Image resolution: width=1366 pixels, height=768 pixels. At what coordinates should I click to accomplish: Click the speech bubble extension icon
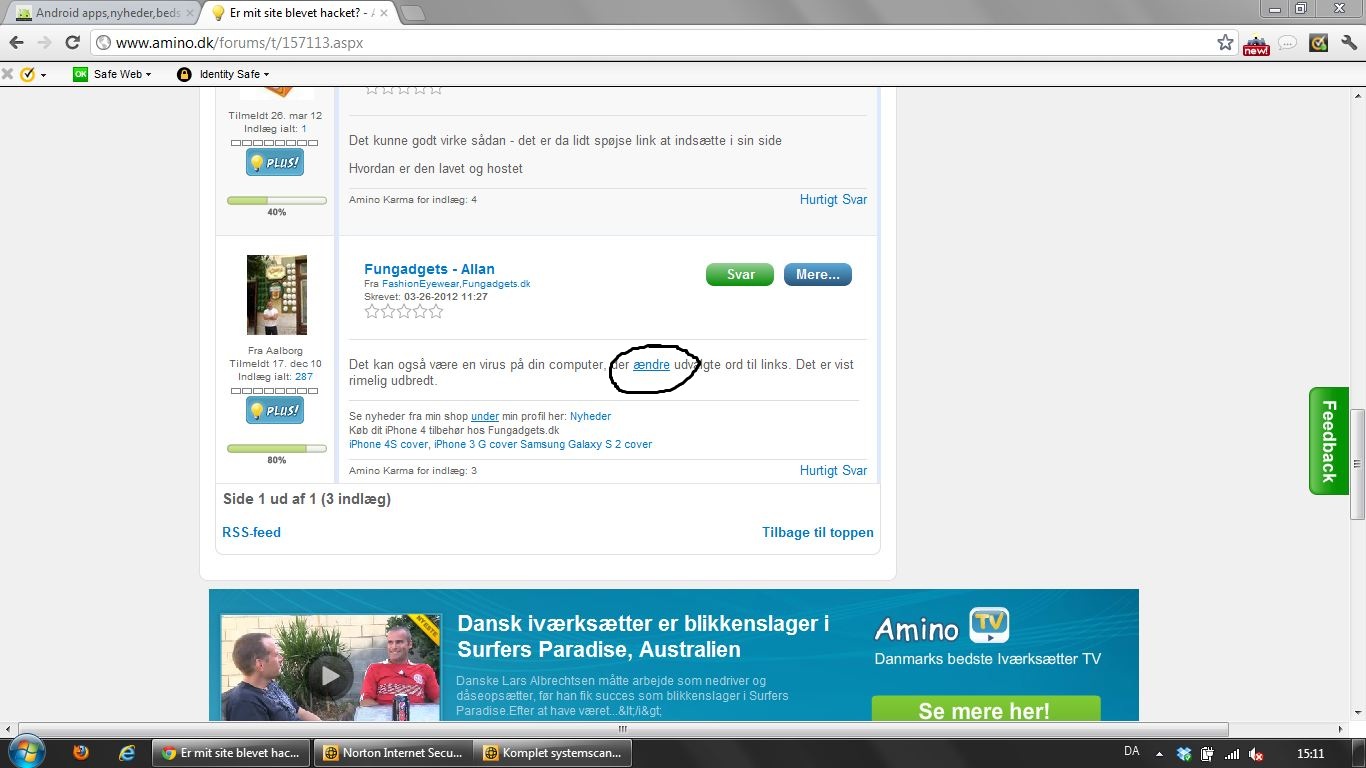[1287, 43]
